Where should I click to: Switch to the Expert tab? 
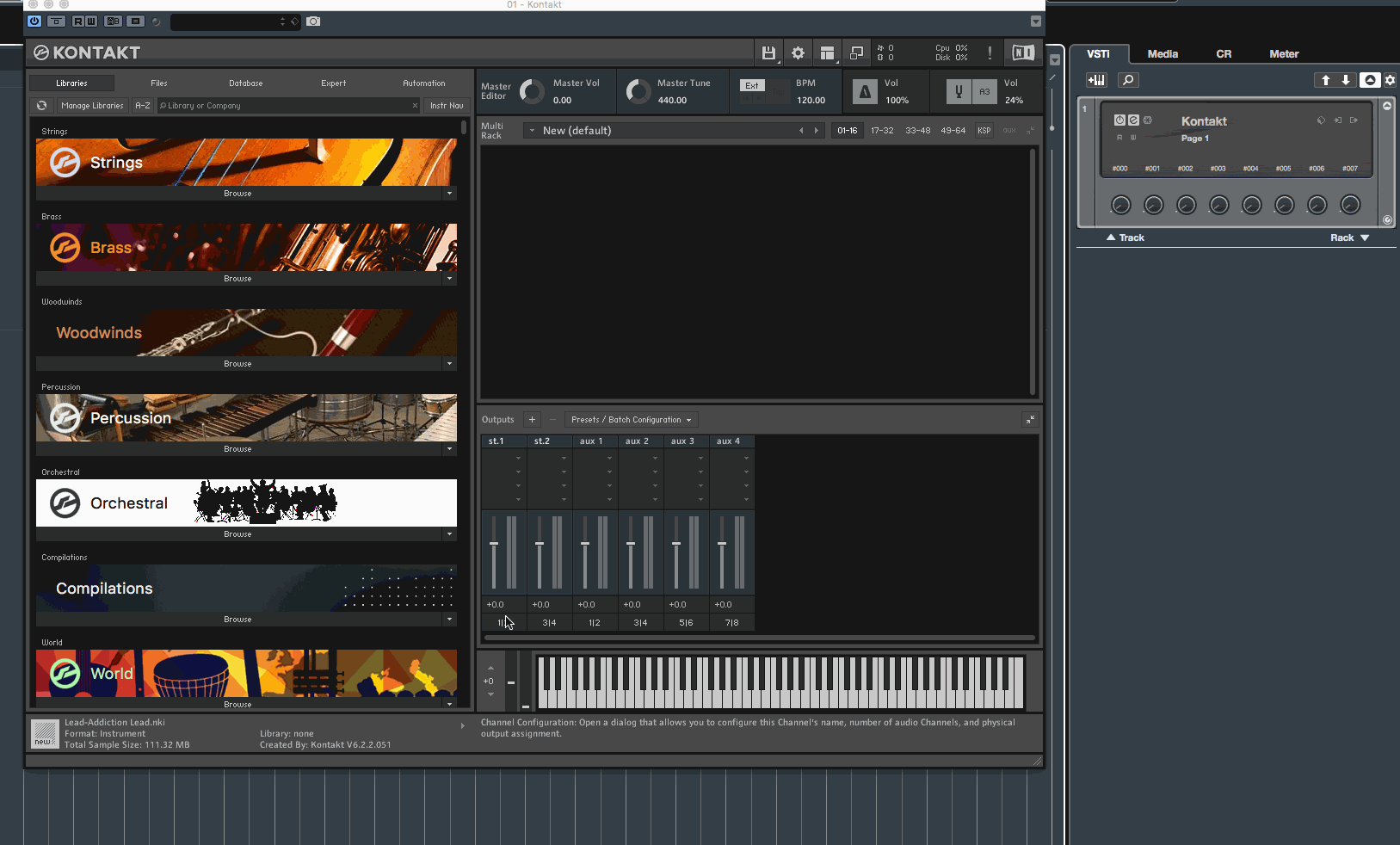tap(334, 83)
